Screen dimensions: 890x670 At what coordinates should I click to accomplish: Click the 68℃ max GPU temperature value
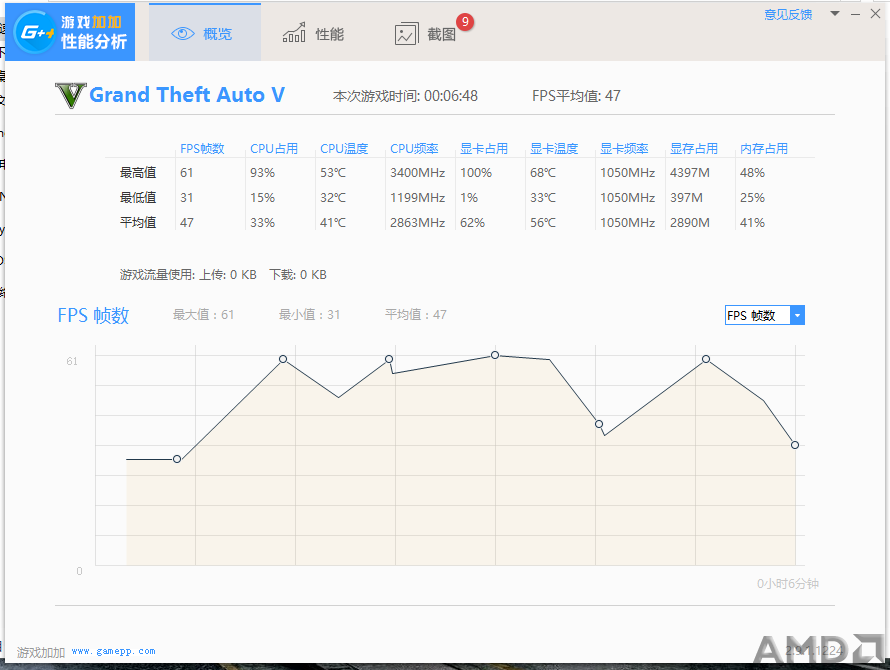[543, 173]
